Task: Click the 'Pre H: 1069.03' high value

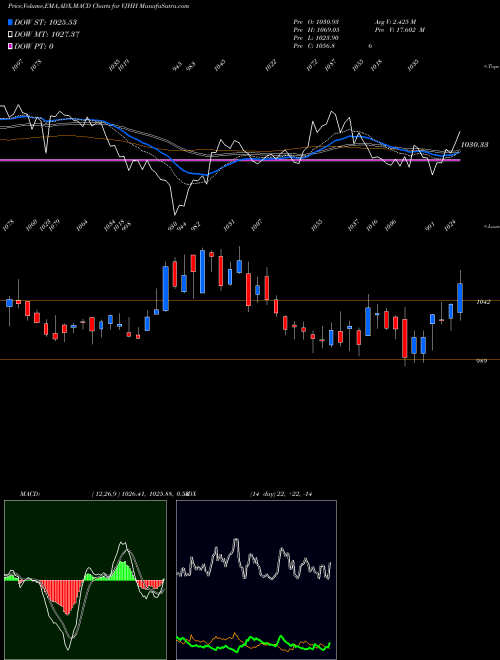Action: click(x=316, y=30)
